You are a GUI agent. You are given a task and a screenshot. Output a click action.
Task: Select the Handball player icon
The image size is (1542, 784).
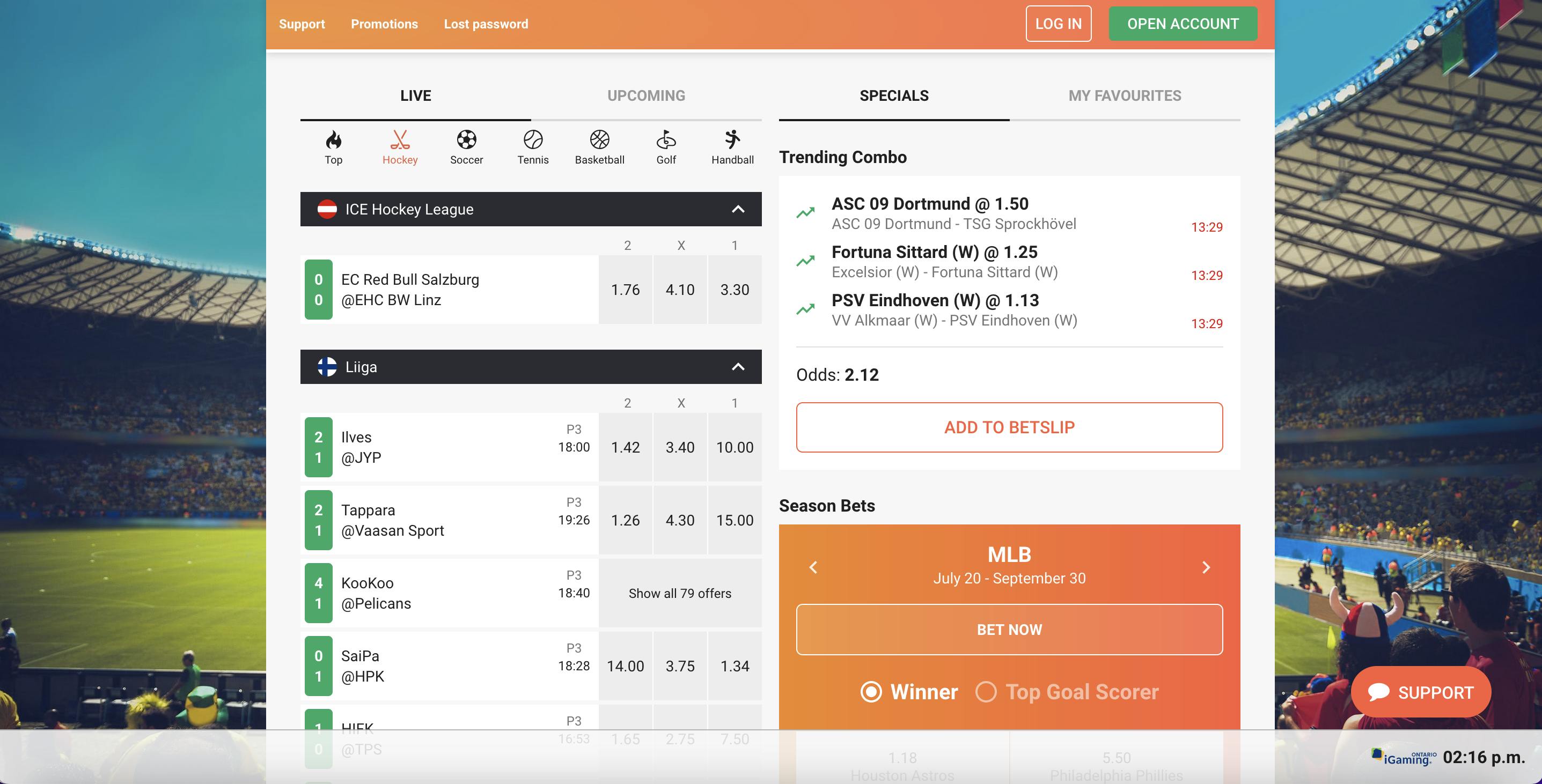tap(732, 140)
